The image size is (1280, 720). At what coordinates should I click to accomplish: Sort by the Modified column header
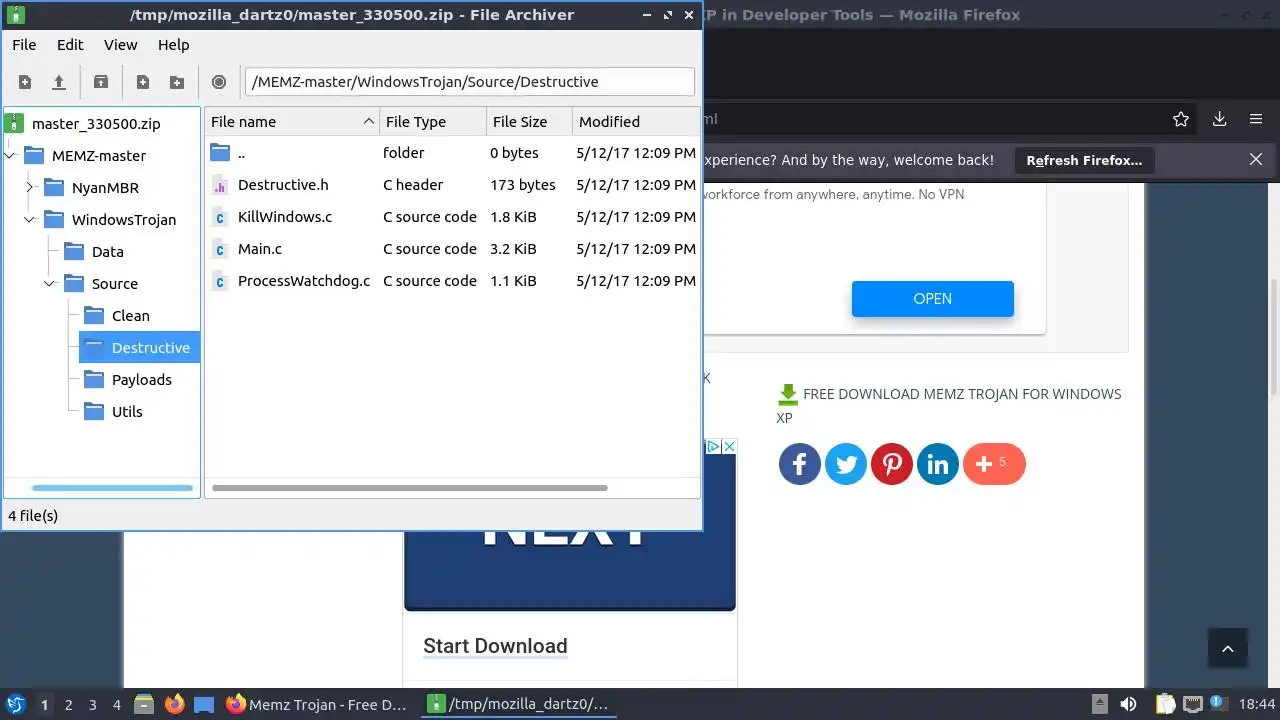[636, 122]
